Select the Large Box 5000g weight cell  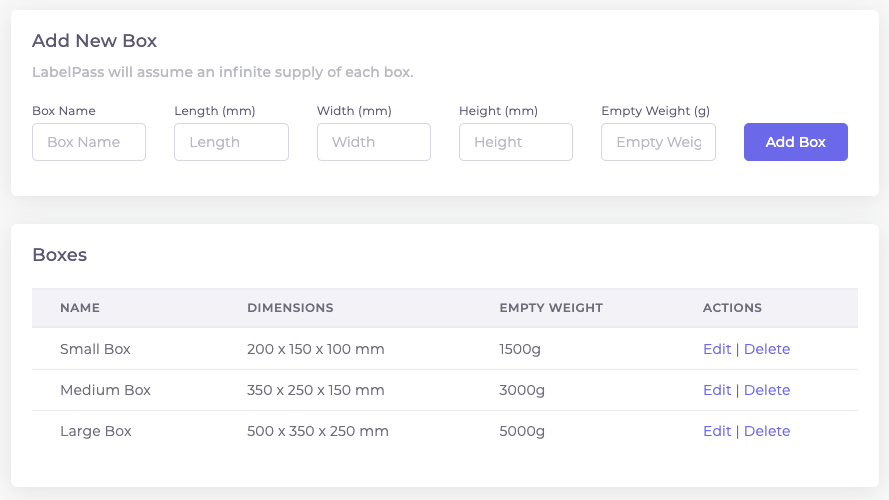tap(522, 431)
